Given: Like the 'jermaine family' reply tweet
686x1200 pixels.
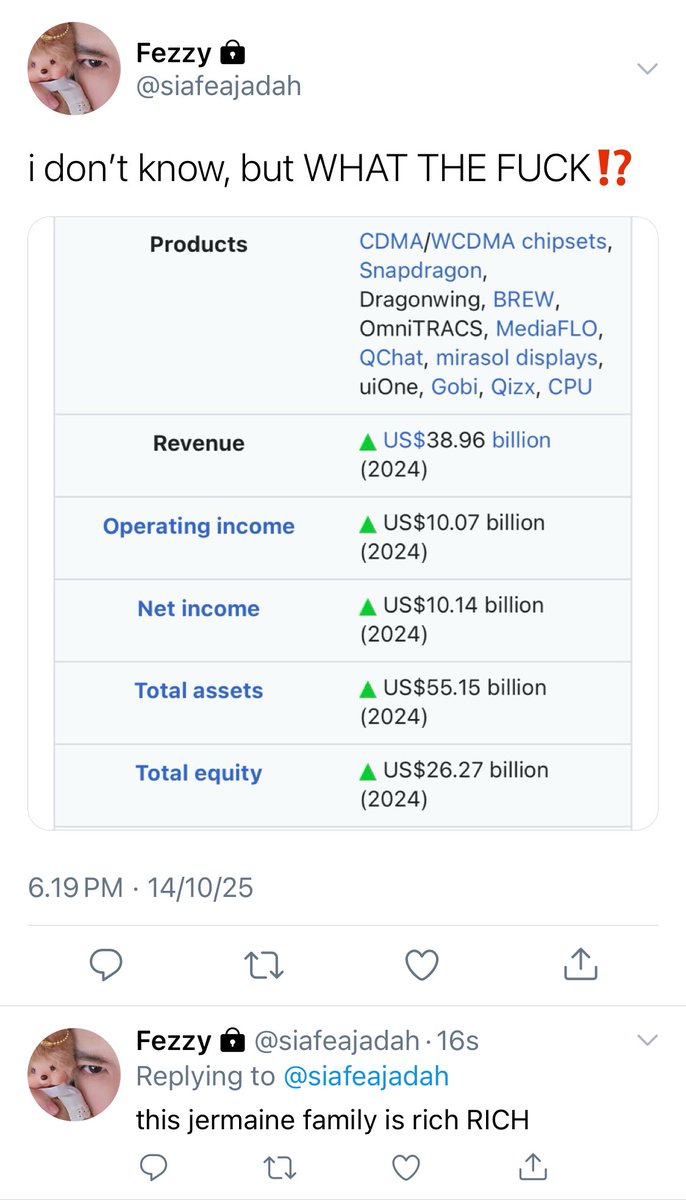Looking at the screenshot, I should click(406, 1165).
